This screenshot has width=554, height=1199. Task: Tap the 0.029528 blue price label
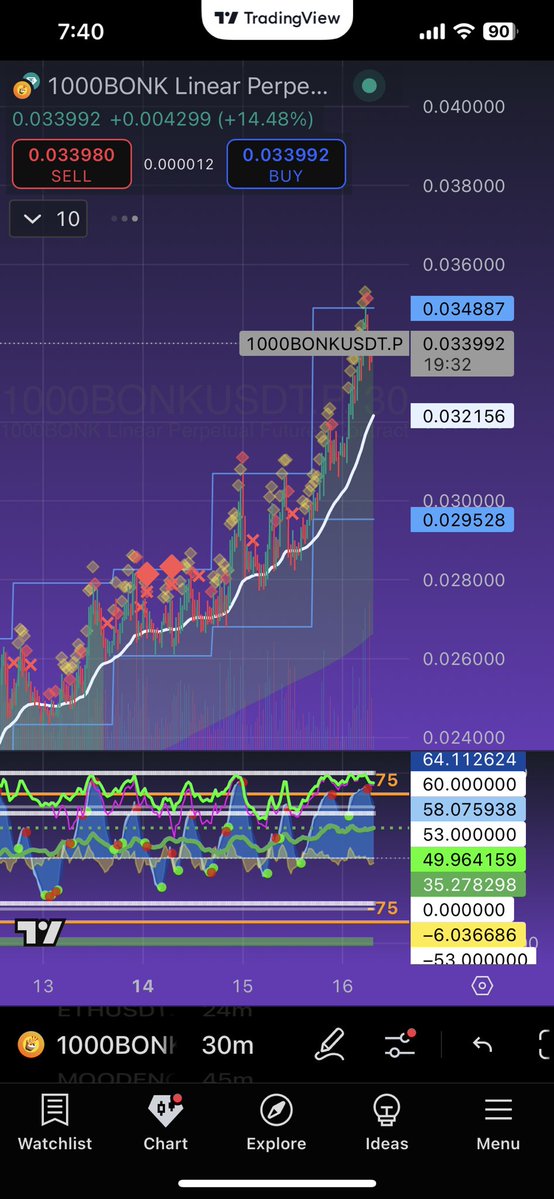pos(462,520)
